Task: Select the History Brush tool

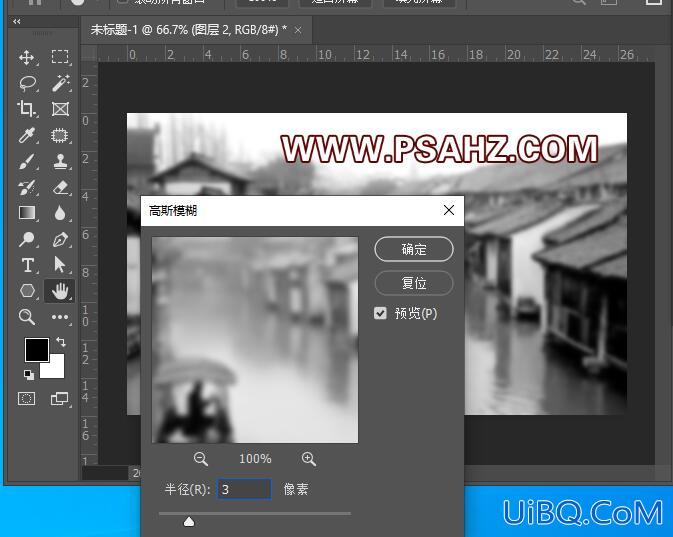Action: tap(27, 188)
